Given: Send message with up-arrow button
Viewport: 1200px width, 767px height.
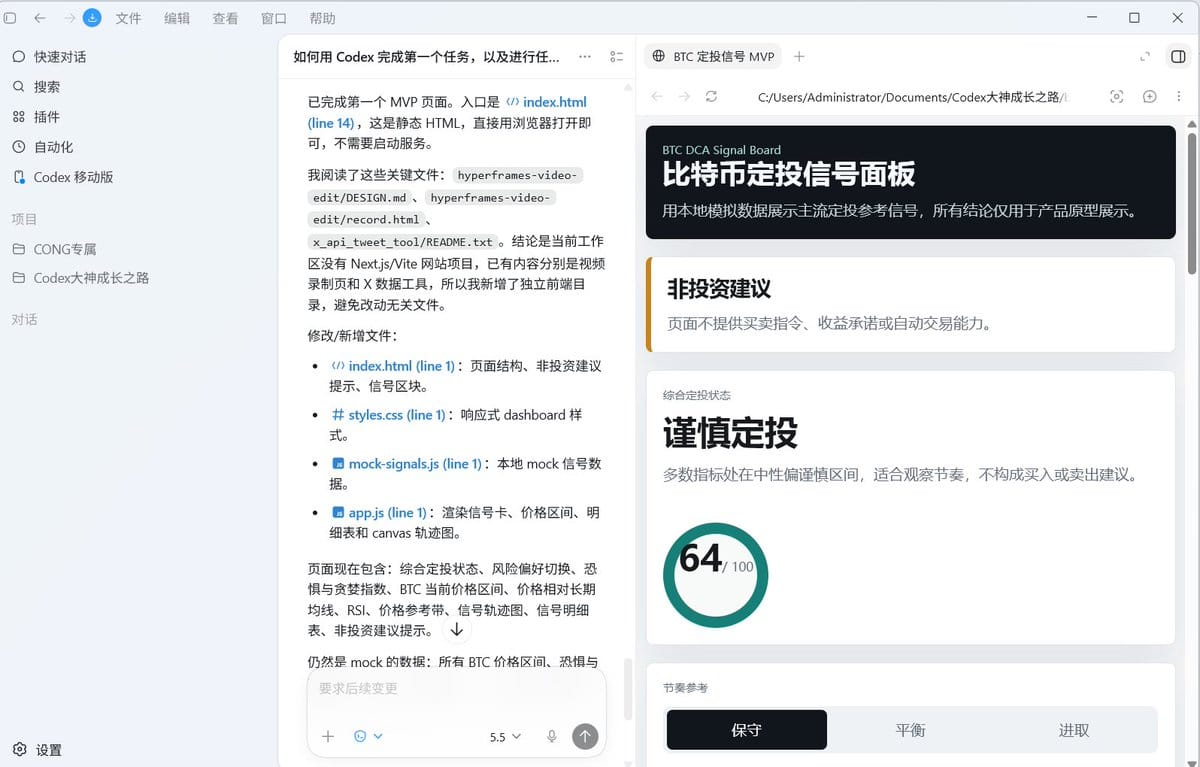Looking at the screenshot, I should pyautogui.click(x=585, y=737).
